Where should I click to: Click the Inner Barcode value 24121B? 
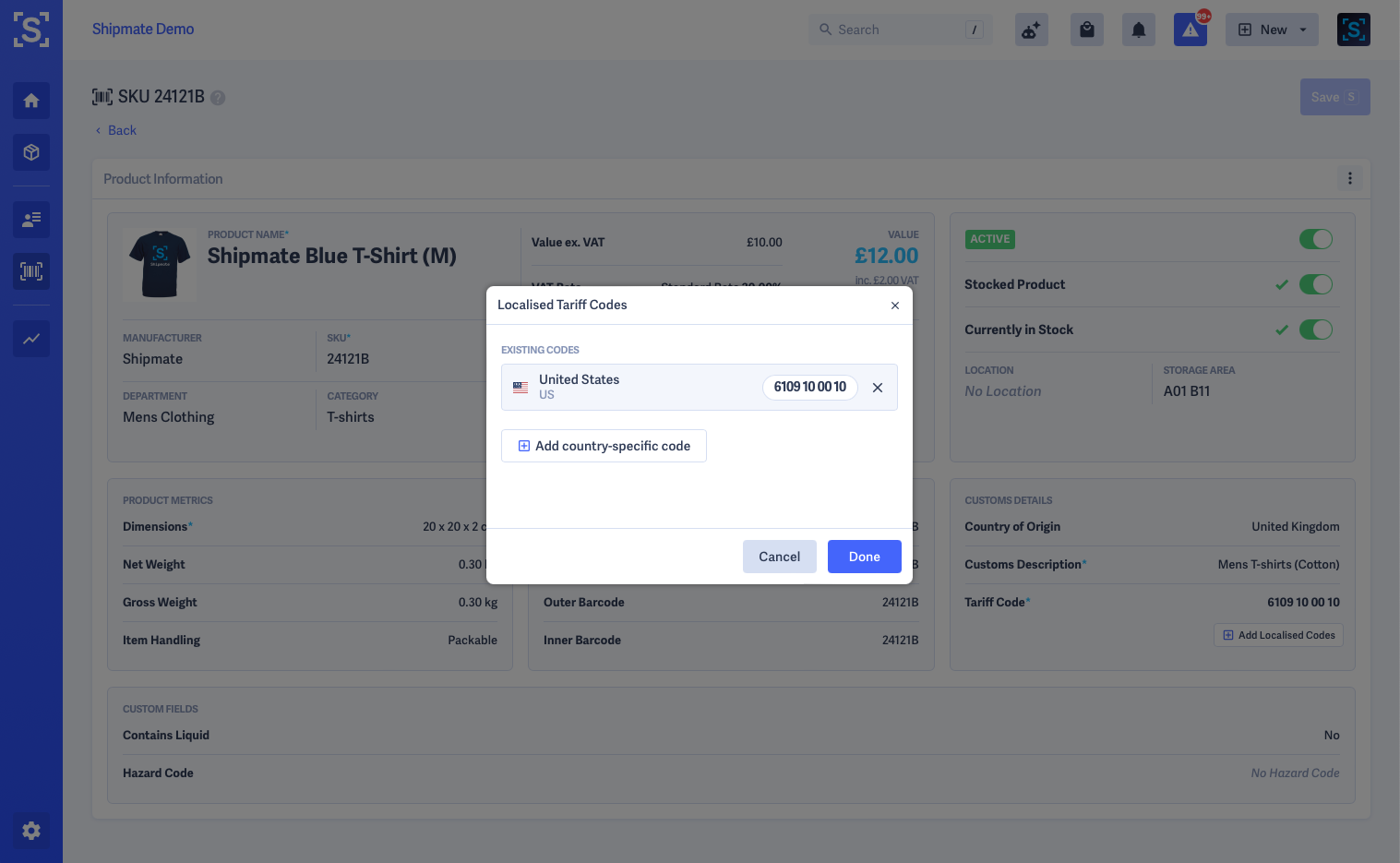(x=901, y=641)
